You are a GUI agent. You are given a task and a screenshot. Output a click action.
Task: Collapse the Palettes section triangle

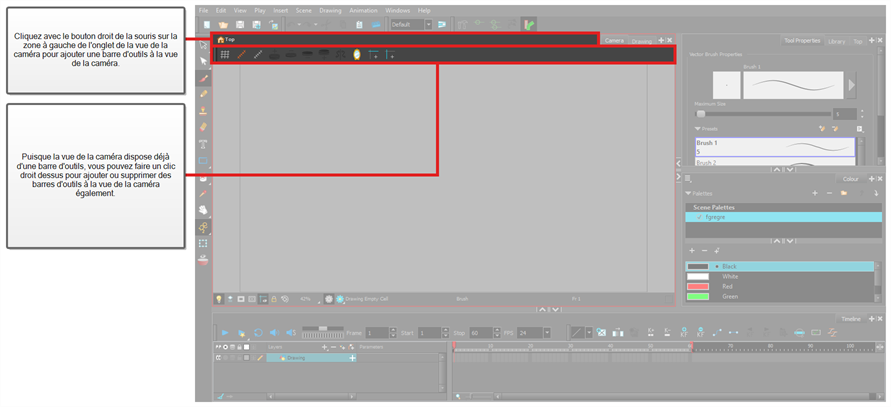tap(689, 193)
